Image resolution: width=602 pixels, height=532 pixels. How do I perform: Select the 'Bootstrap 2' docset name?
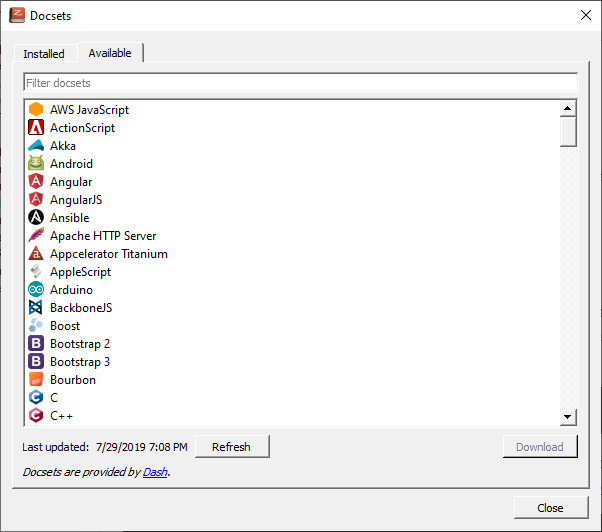80,344
